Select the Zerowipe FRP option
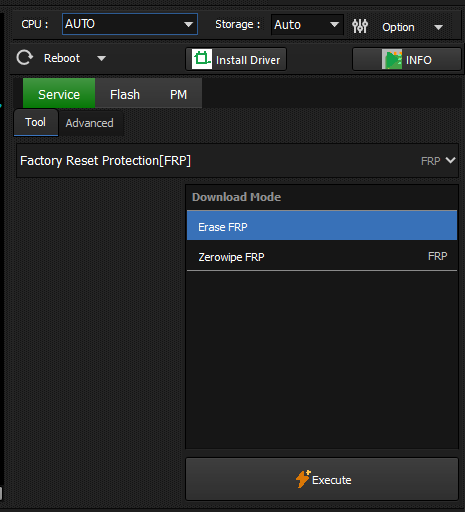 [322, 256]
